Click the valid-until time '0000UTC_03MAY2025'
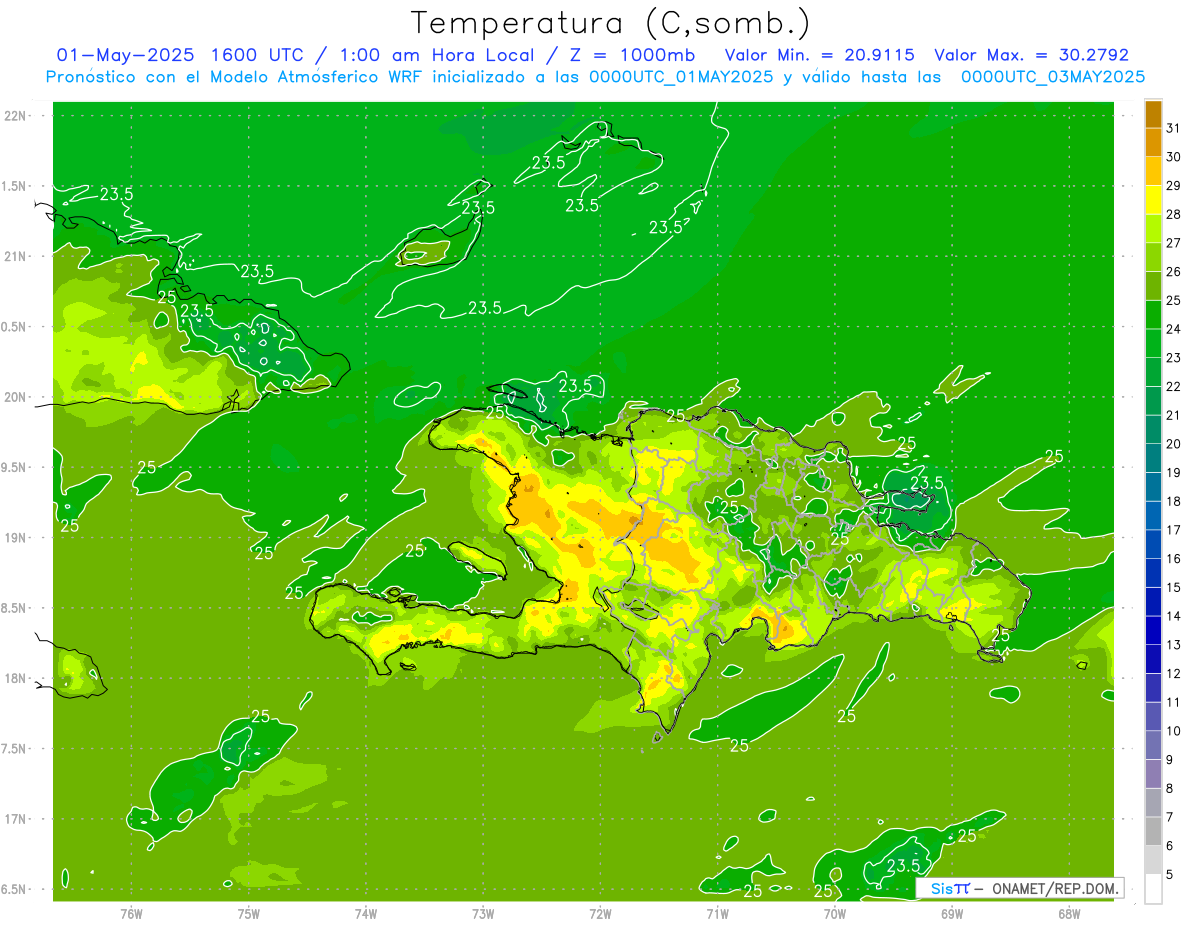This screenshot has height=927, width=1200. coord(1053,77)
